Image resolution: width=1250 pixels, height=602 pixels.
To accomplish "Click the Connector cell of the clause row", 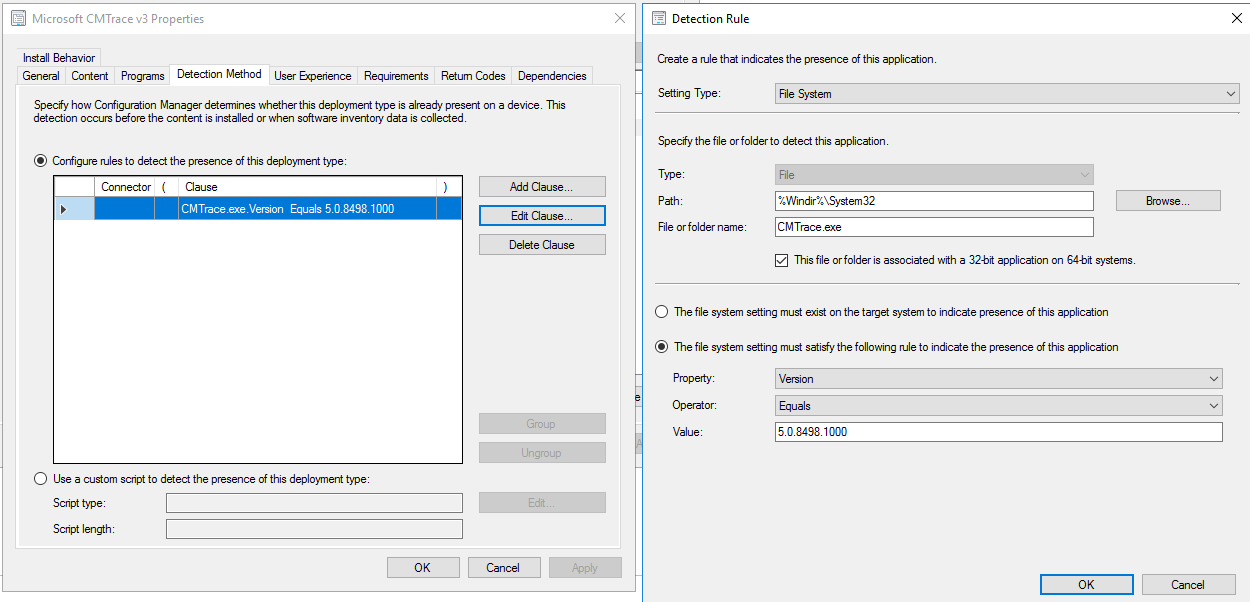I will tap(125, 209).
